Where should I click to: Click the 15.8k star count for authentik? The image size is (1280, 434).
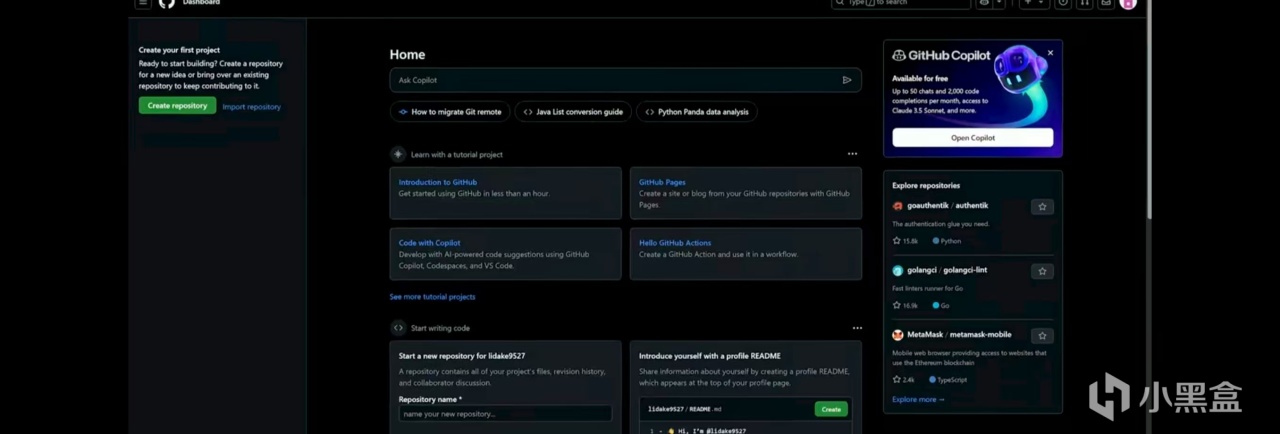(905, 241)
